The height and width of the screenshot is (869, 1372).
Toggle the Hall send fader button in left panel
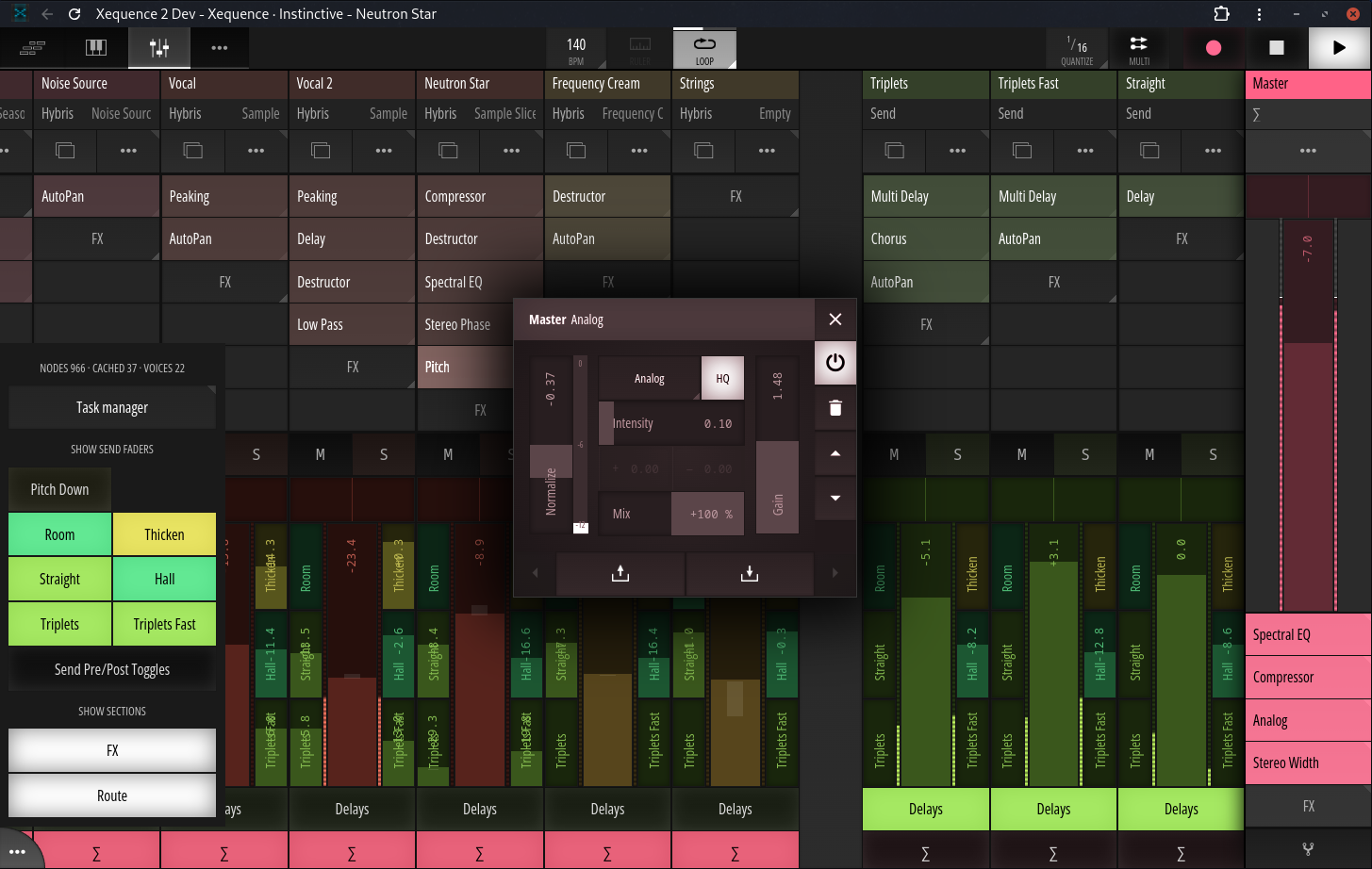[x=164, y=579]
